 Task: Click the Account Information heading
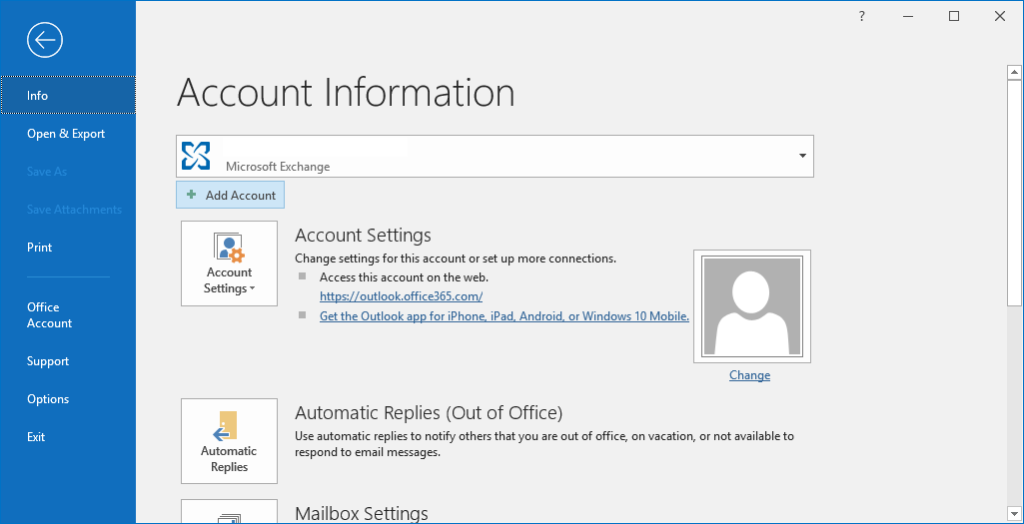coord(345,92)
